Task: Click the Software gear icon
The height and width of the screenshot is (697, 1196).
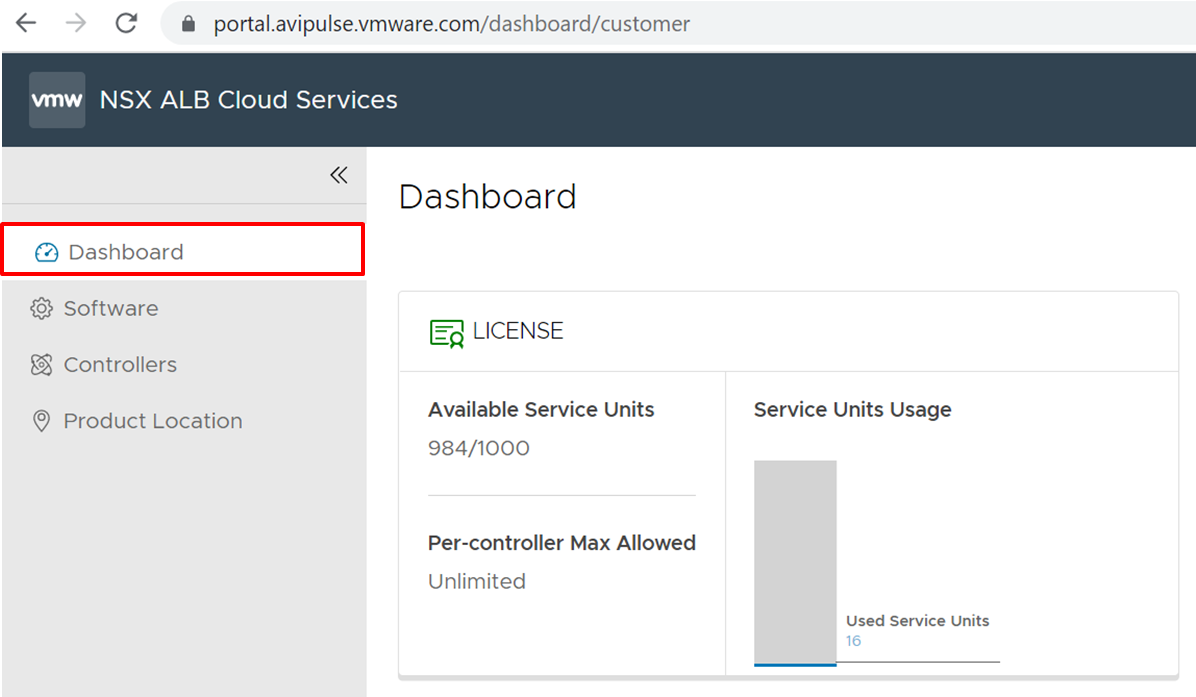Action: click(x=41, y=309)
